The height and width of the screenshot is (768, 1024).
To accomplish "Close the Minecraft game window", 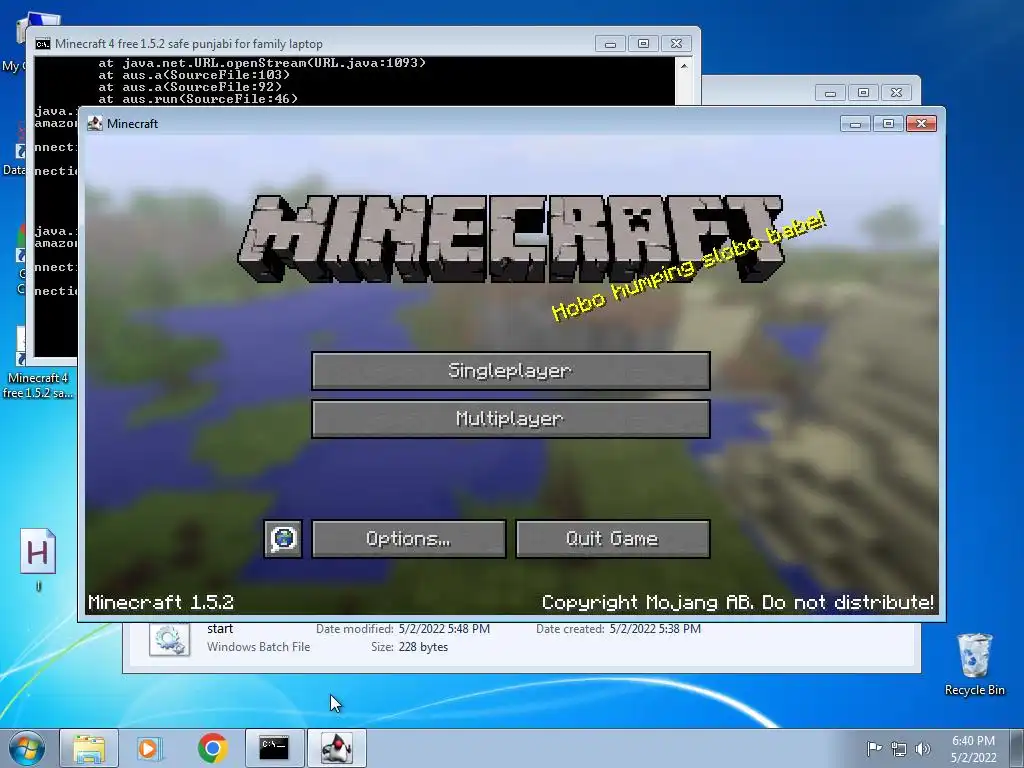I will click(x=921, y=123).
